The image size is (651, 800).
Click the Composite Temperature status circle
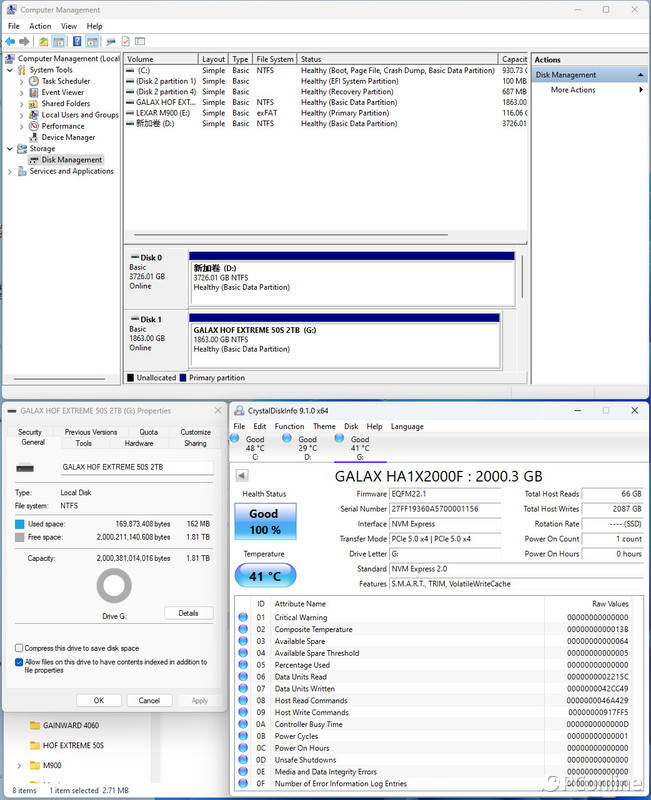point(243,629)
